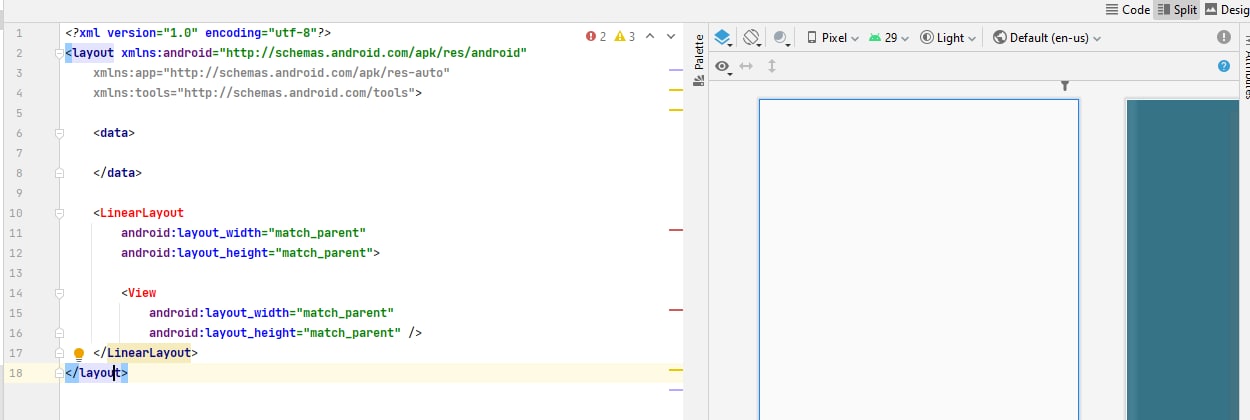
Task: Click the expand horizontally icon
Action: [746, 66]
